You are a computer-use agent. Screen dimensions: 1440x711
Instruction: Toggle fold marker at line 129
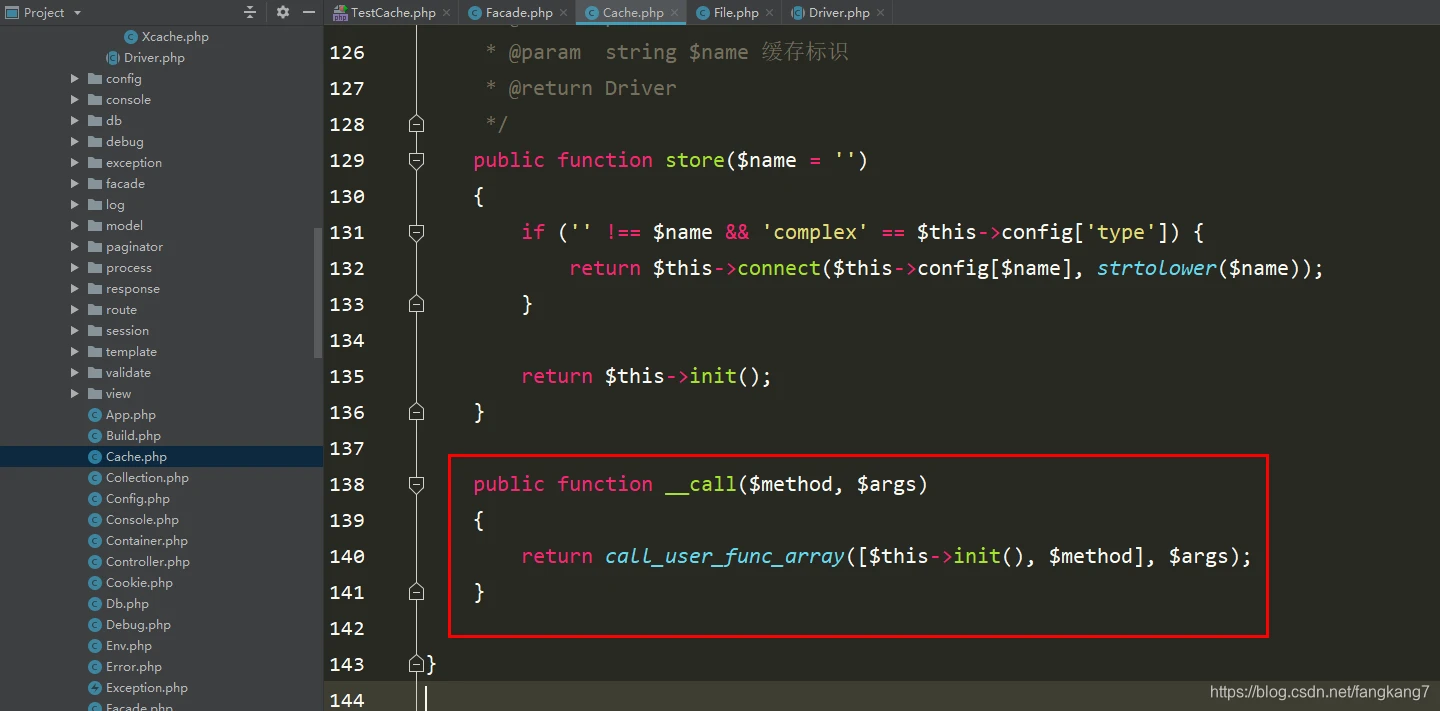pos(417,160)
